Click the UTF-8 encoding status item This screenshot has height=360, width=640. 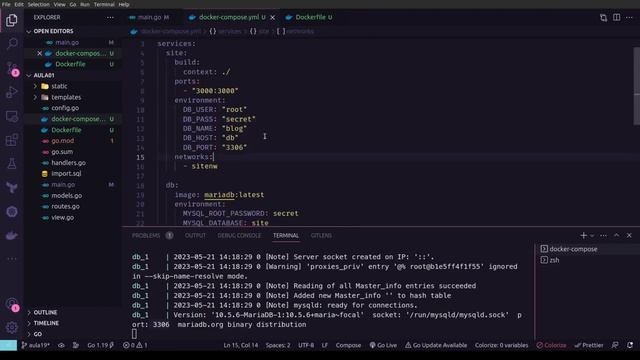[306, 345]
